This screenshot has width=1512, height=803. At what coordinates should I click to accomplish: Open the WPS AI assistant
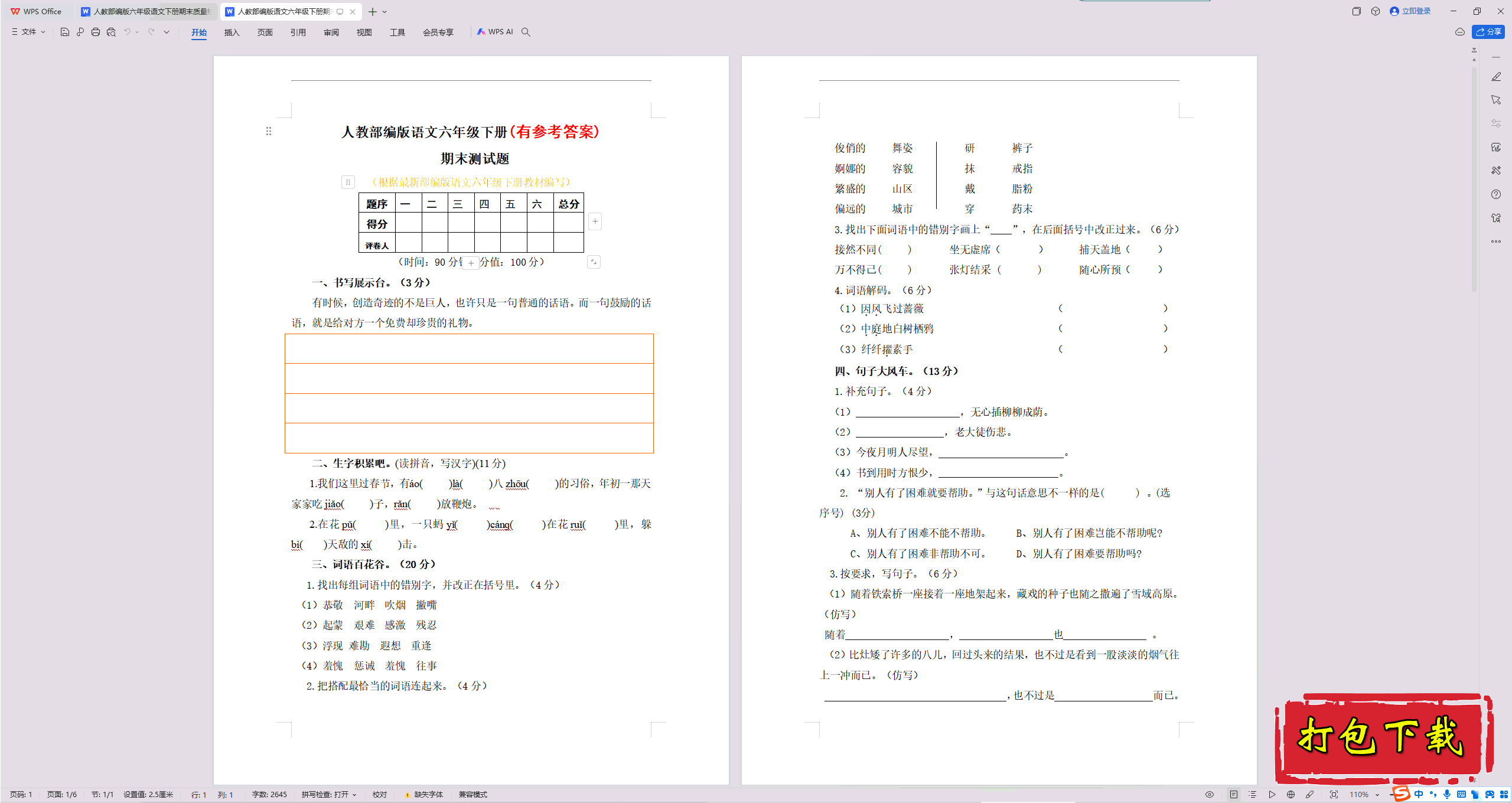click(x=495, y=32)
